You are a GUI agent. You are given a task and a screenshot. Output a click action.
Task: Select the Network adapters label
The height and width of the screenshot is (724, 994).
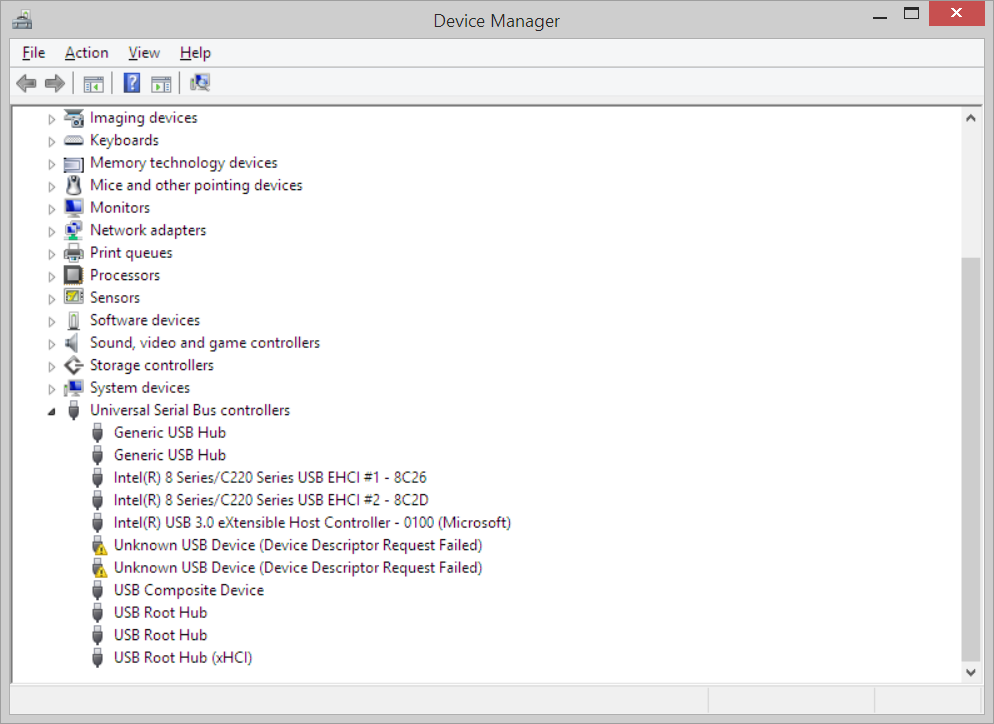coord(148,230)
